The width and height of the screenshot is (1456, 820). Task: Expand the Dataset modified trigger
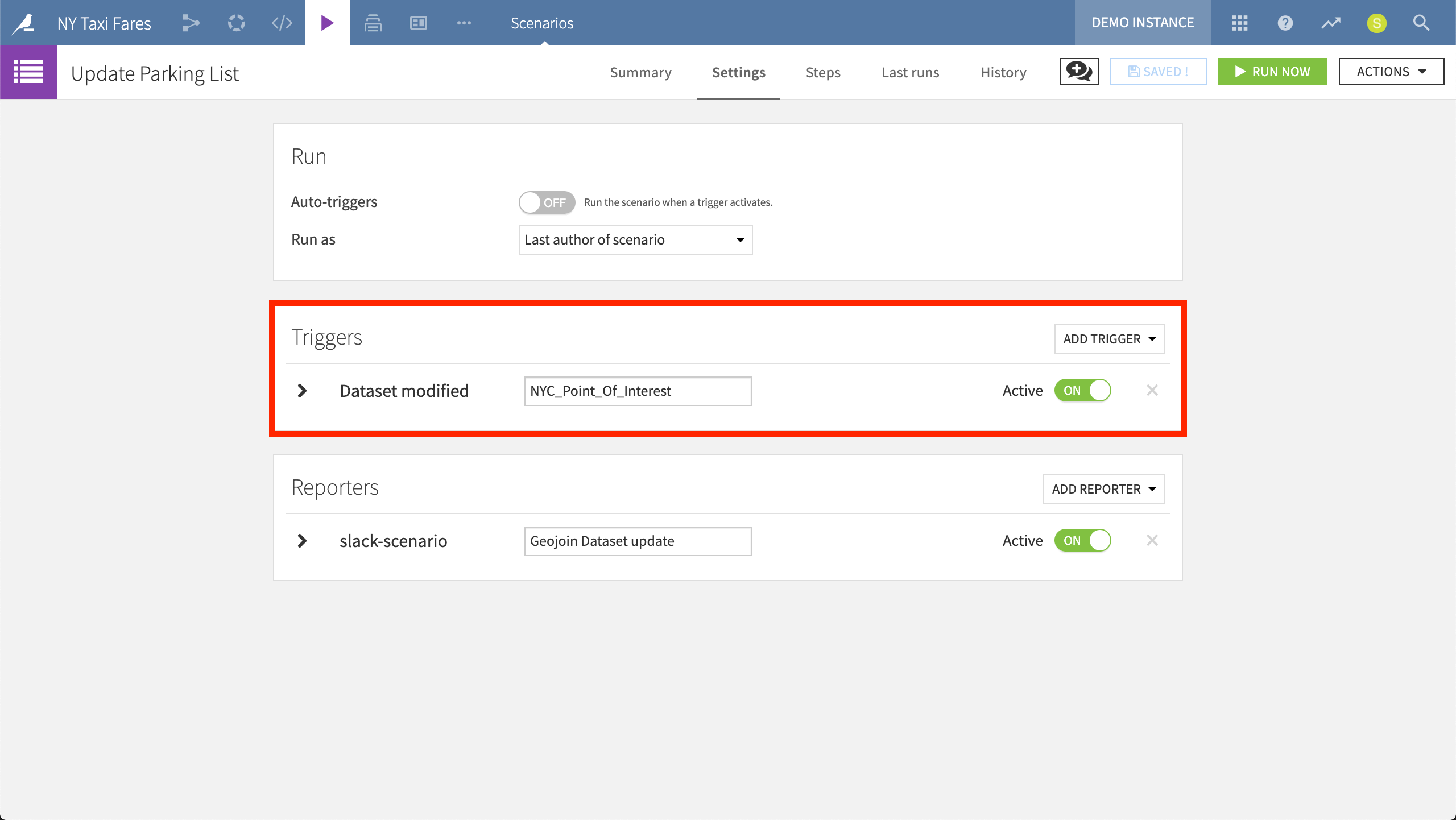[x=302, y=391]
